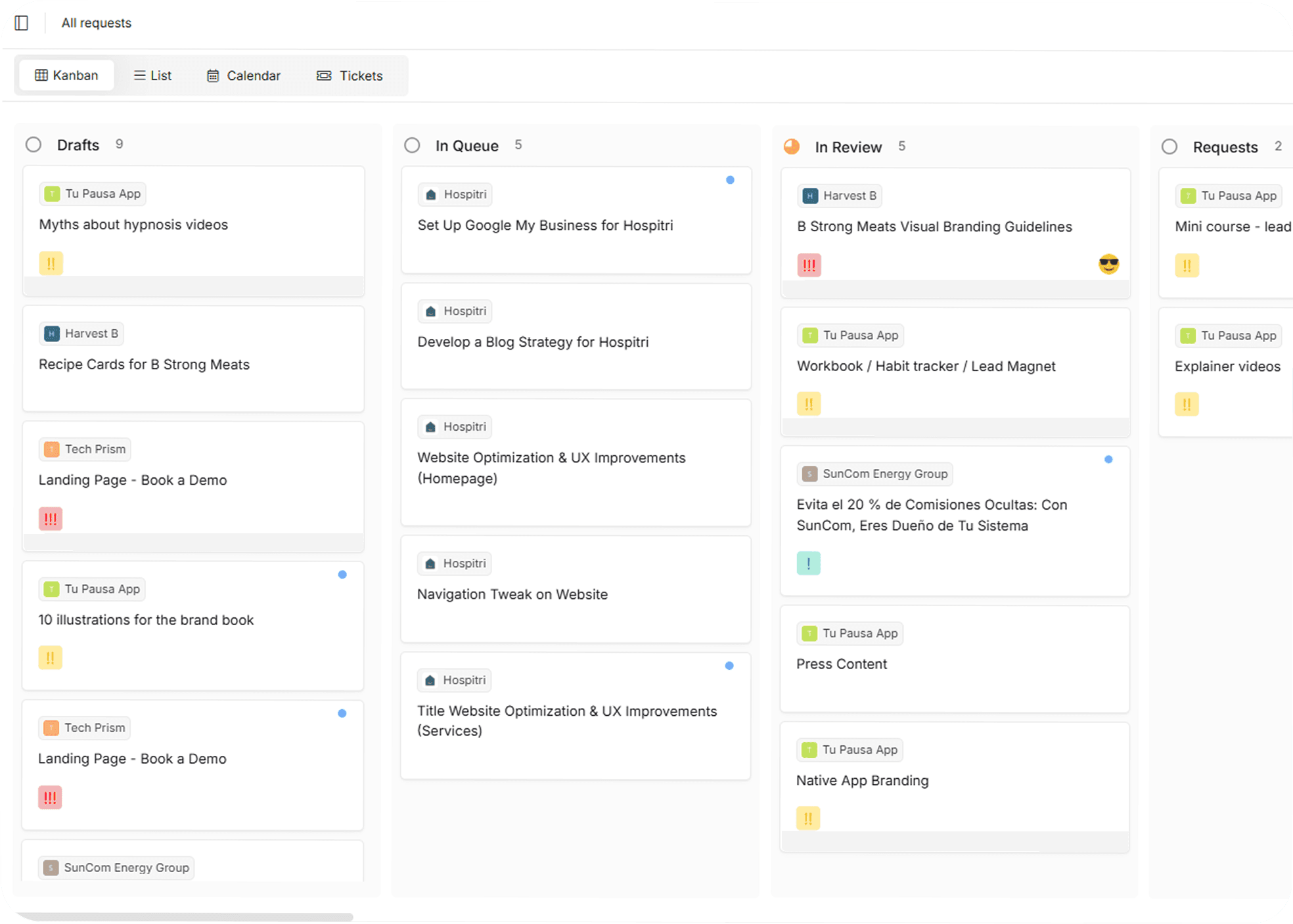Image resolution: width=1293 pixels, height=924 pixels.
Task: Click the sunglasses emoji avatar
Action: (1108, 264)
